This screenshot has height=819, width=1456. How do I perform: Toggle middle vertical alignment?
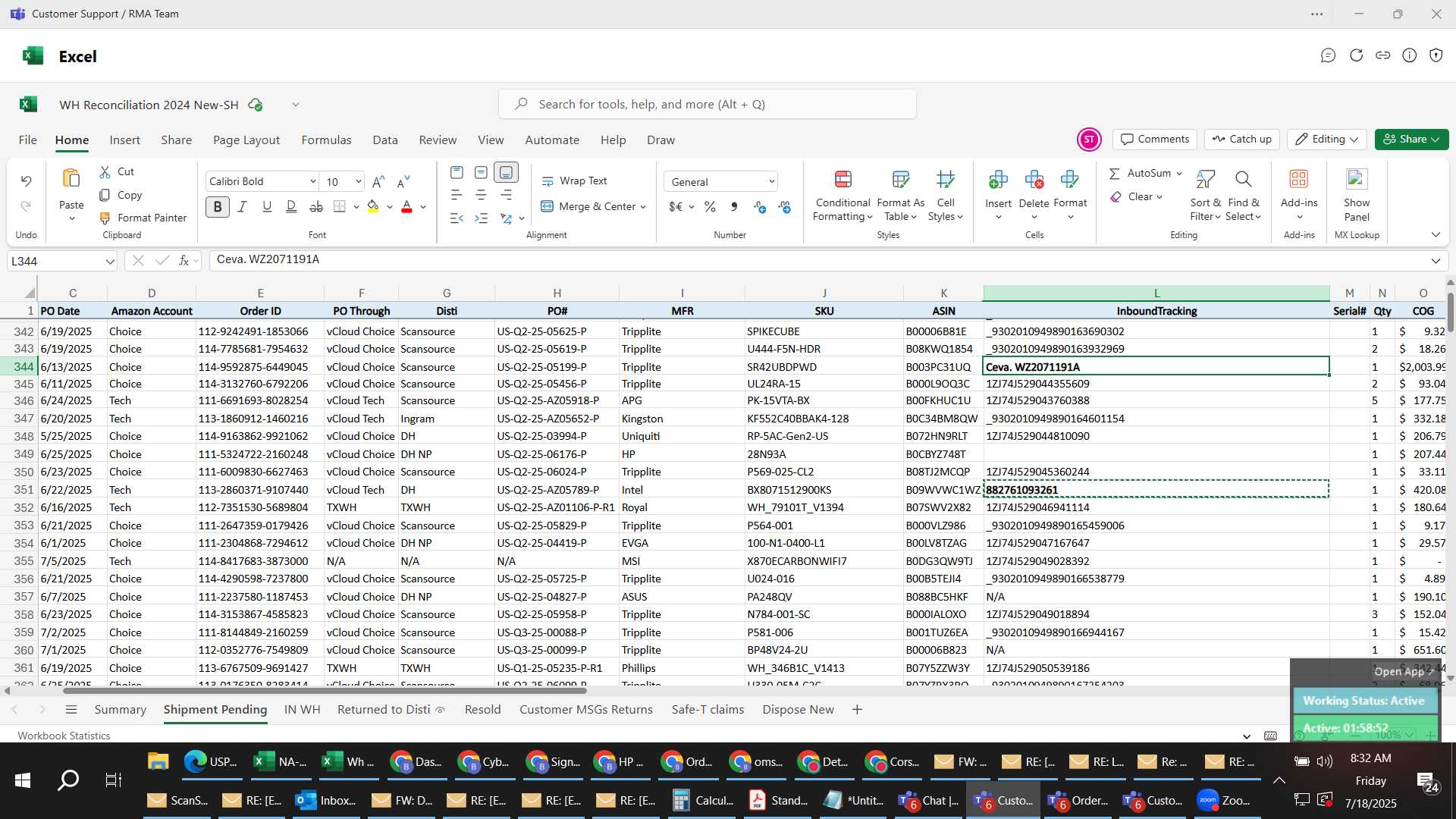point(481,173)
